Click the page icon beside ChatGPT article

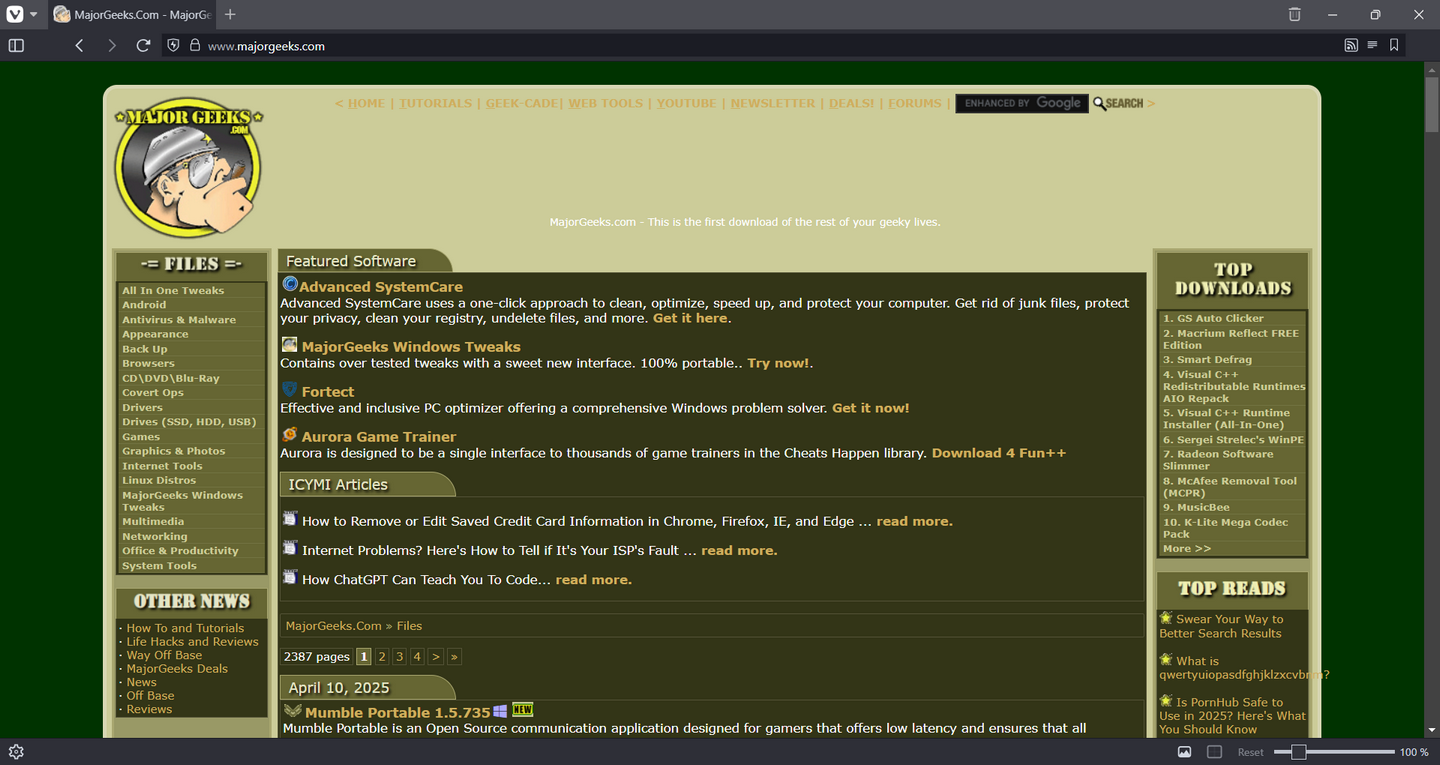[x=290, y=577]
